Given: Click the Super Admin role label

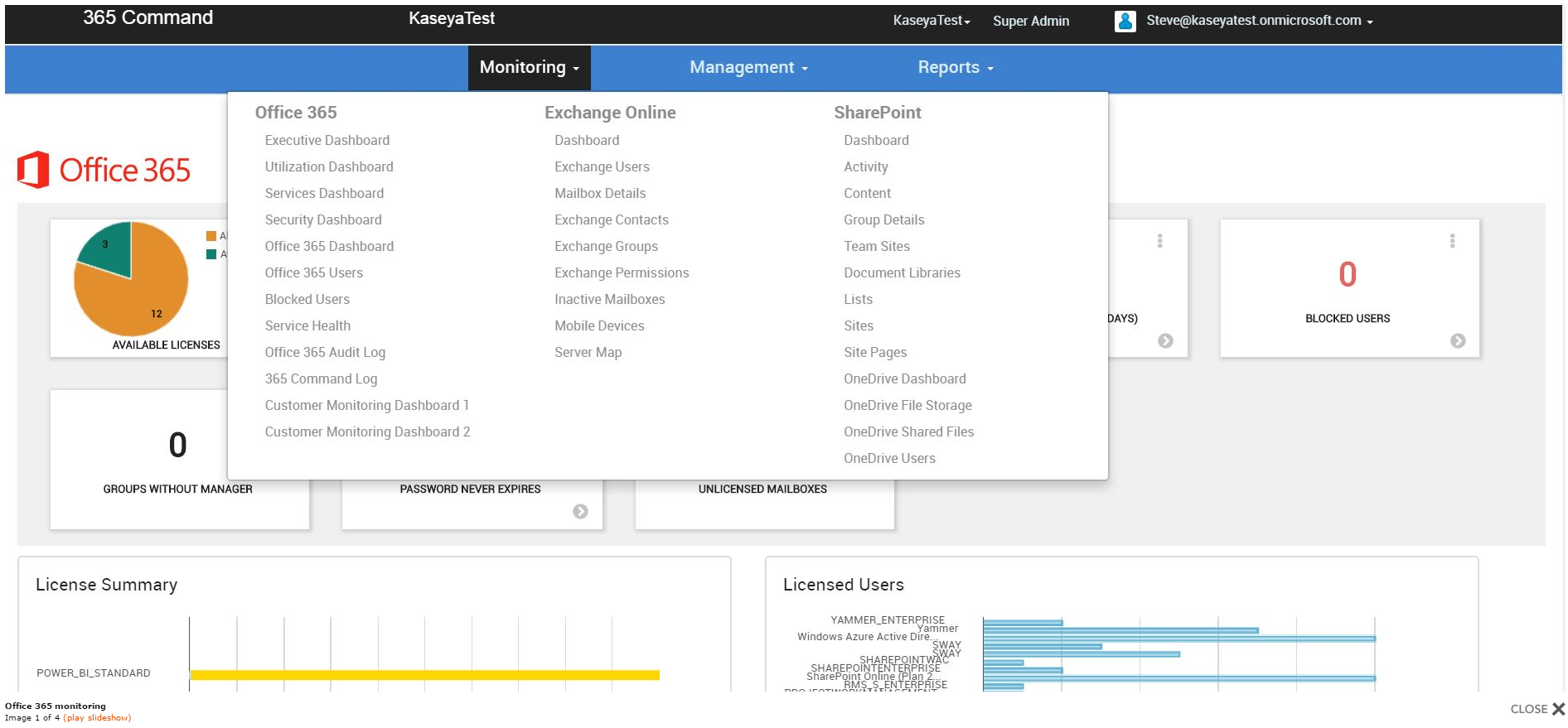Looking at the screenshot, I should [1031, 21].
